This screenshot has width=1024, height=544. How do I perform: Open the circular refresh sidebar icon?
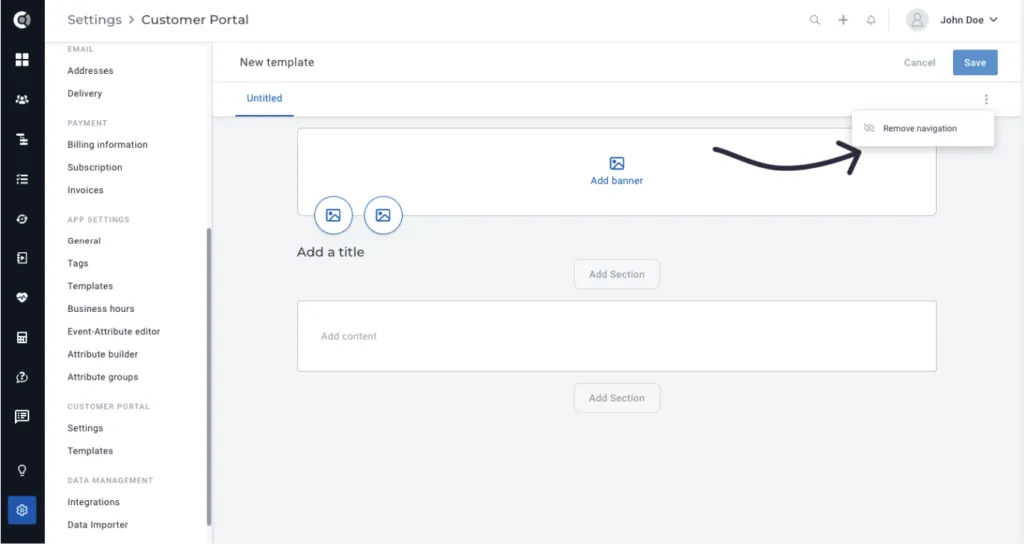tap(22, 219)
